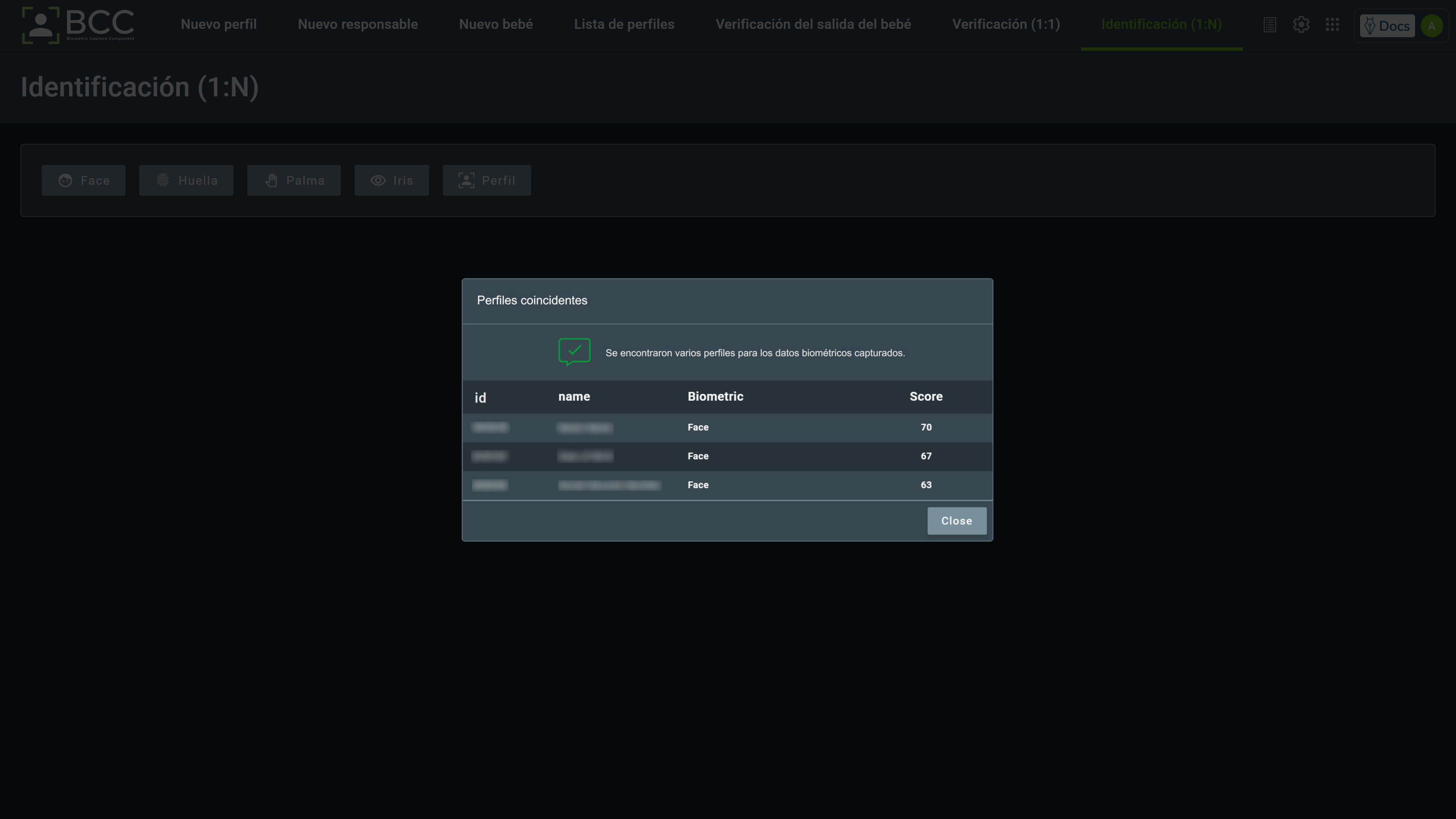Click Face cell in score 63 row
This screenshot has width=1456, height=819.
(698, 485)
